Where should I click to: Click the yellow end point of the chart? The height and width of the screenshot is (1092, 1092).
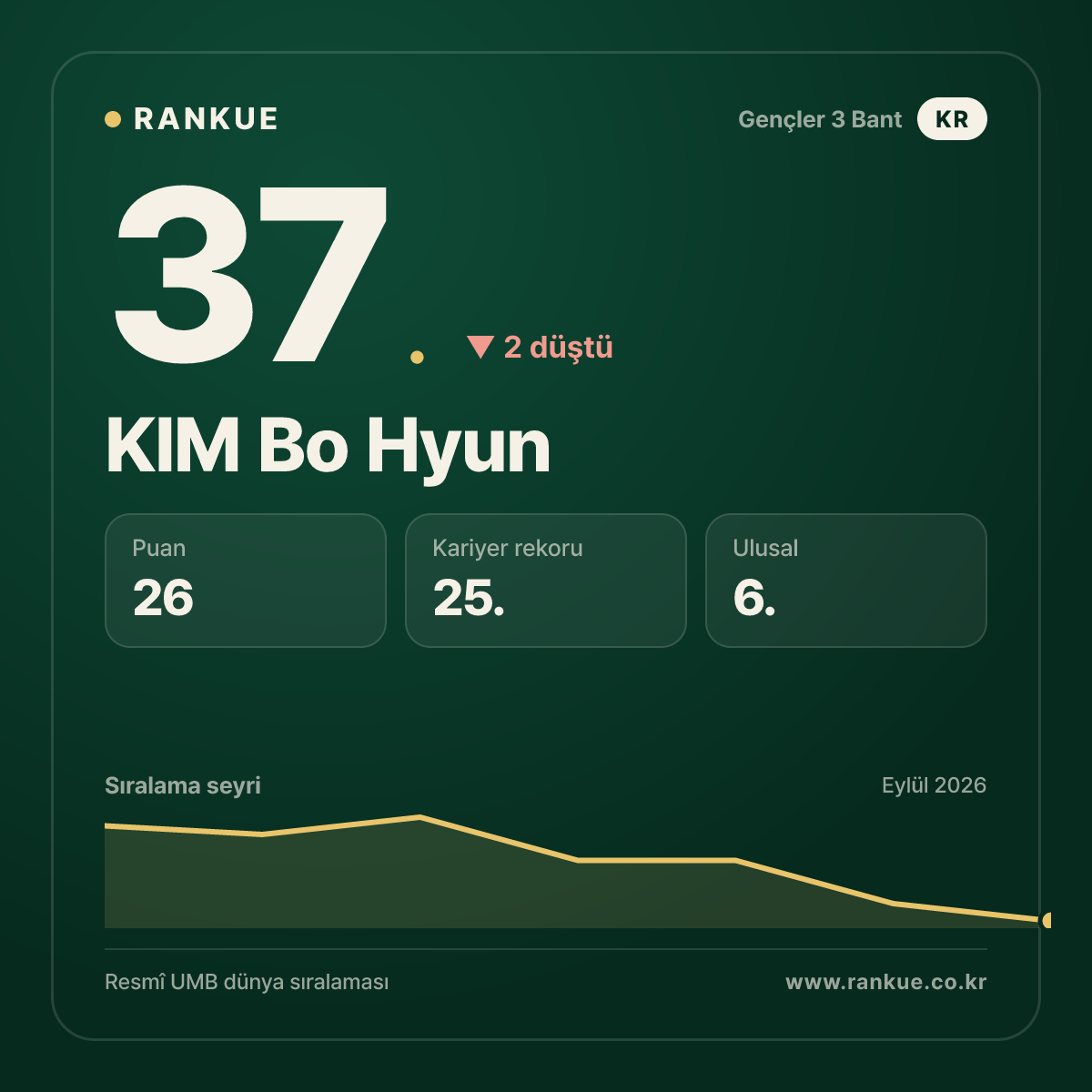point(1046,920)
